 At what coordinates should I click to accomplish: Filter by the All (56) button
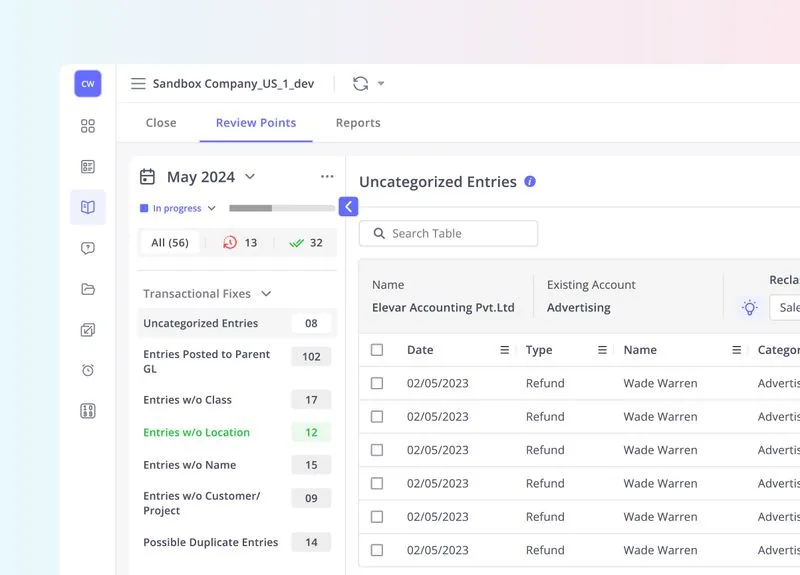[x=170, y=242]
